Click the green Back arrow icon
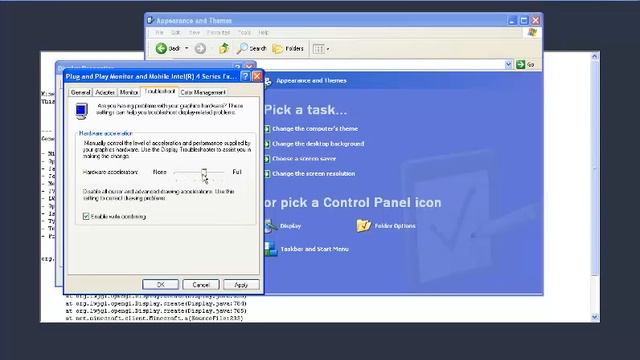The width and height of the screenshot is (640, 360). pos(161,49)
